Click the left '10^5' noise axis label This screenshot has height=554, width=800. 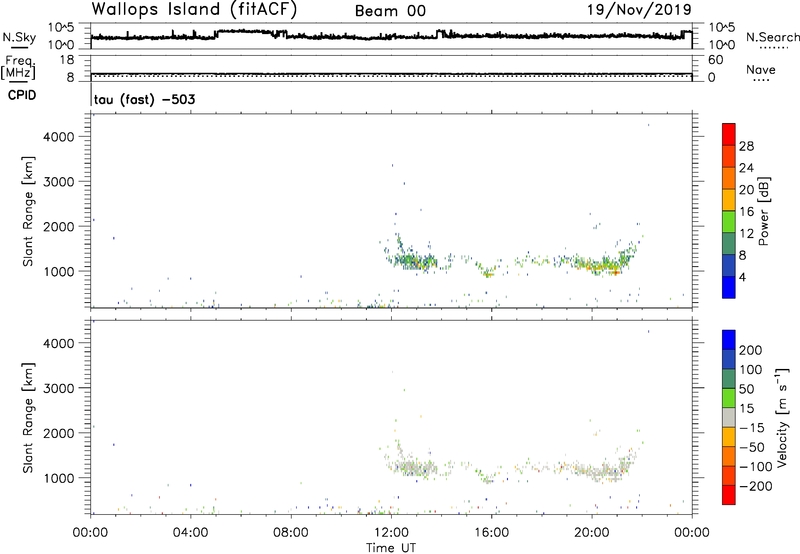61,28
